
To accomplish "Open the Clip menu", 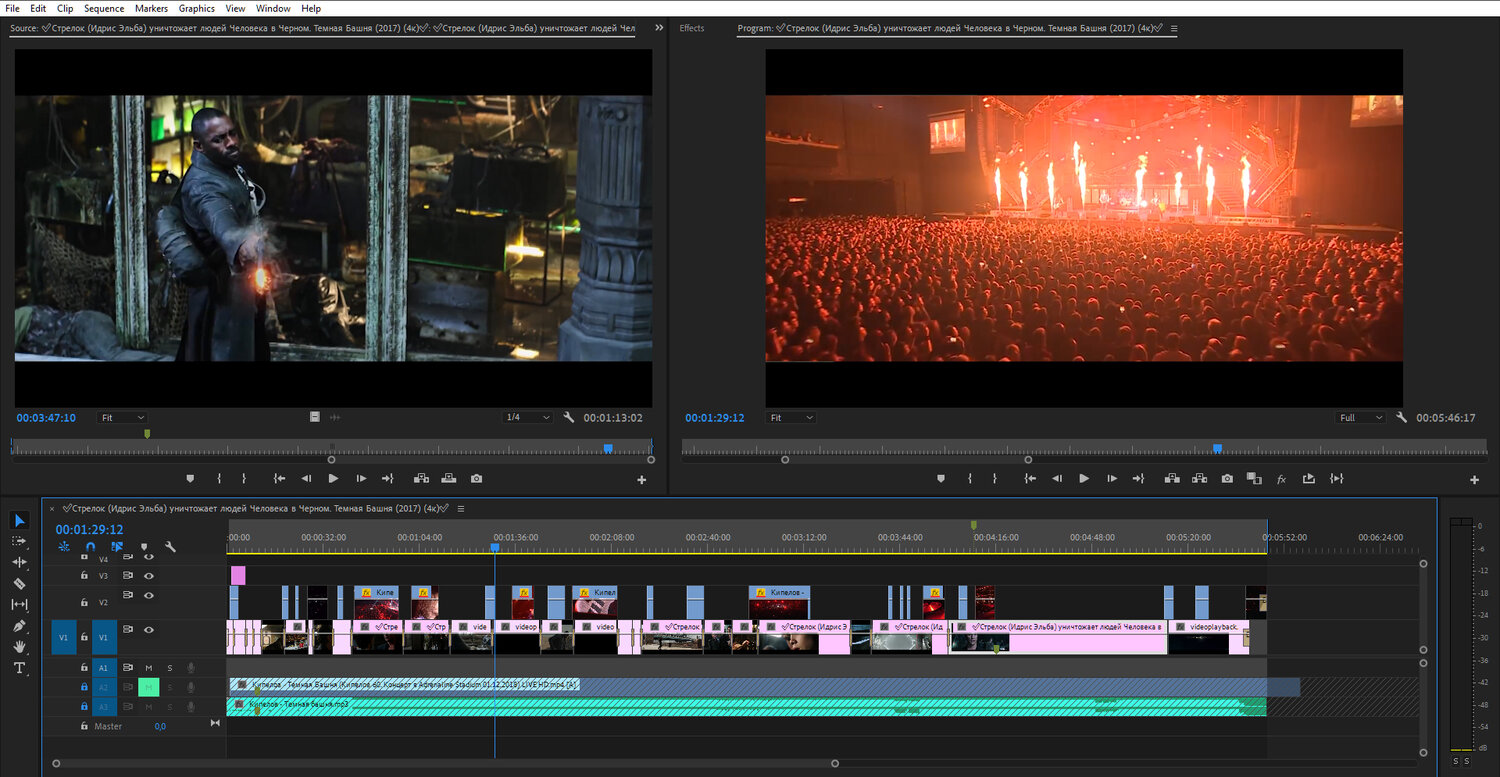I will (x=65, y=8).
